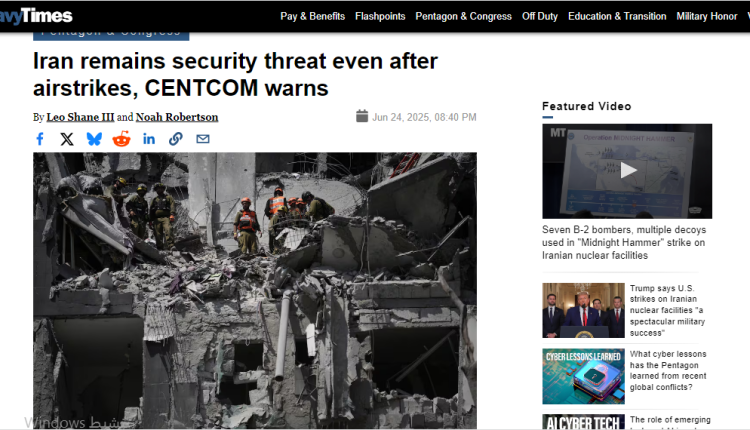Share article via X icon
Viewport: 750px width, 430px height.
67,139
